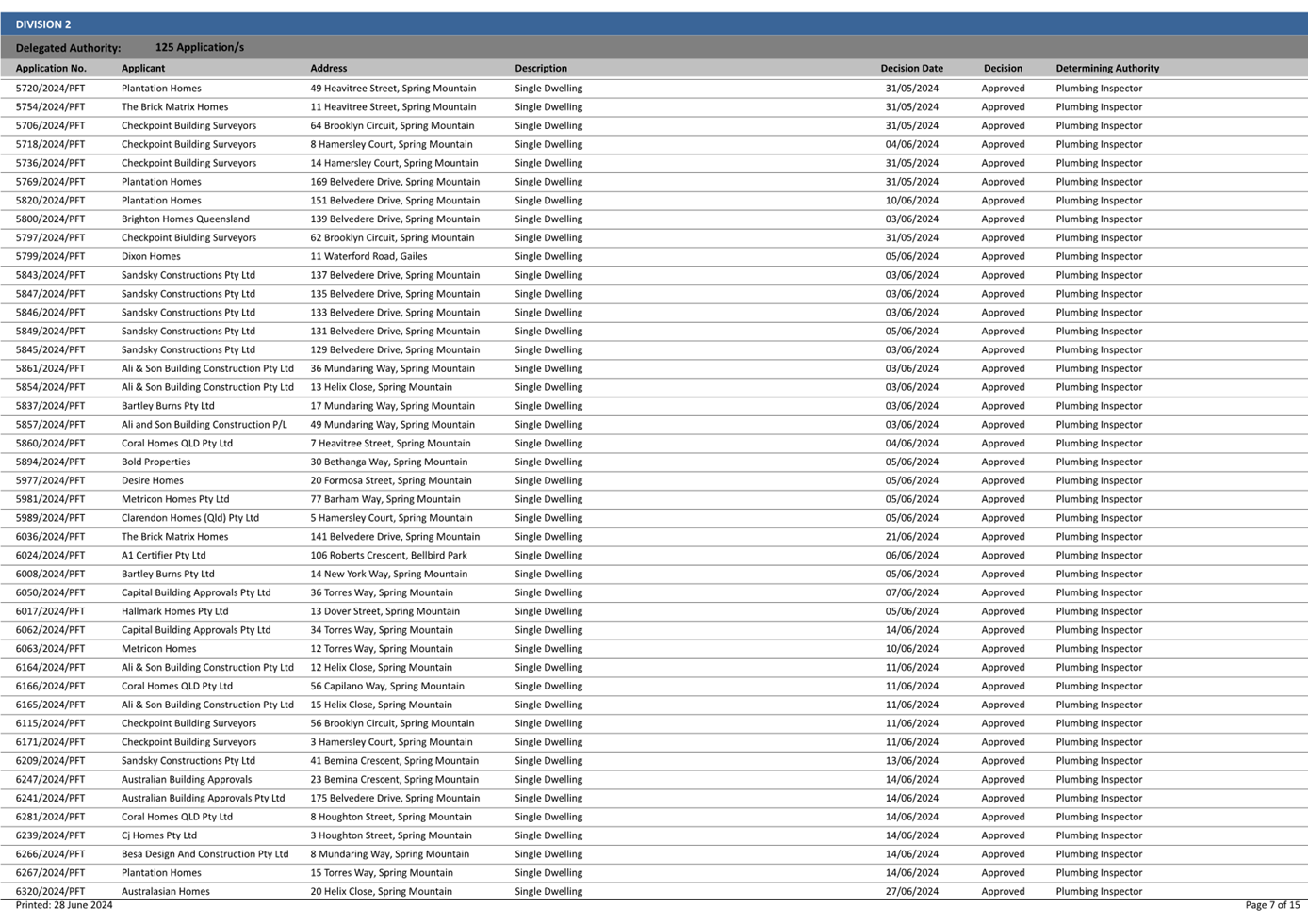Click the 125 Application/s count text
The height and width of the screenshot is (924, 1308).
click(200, 47)
